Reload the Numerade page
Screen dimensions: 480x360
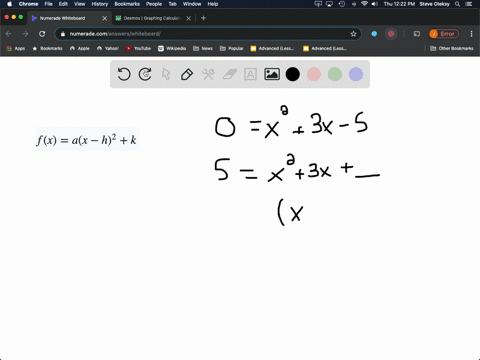pyautogui.click(x=42, y=34)
